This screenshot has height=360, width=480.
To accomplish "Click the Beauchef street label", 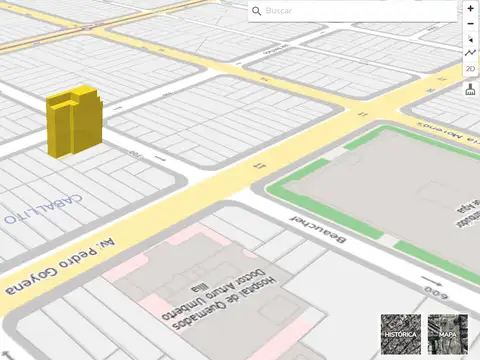I will point(318,229).
